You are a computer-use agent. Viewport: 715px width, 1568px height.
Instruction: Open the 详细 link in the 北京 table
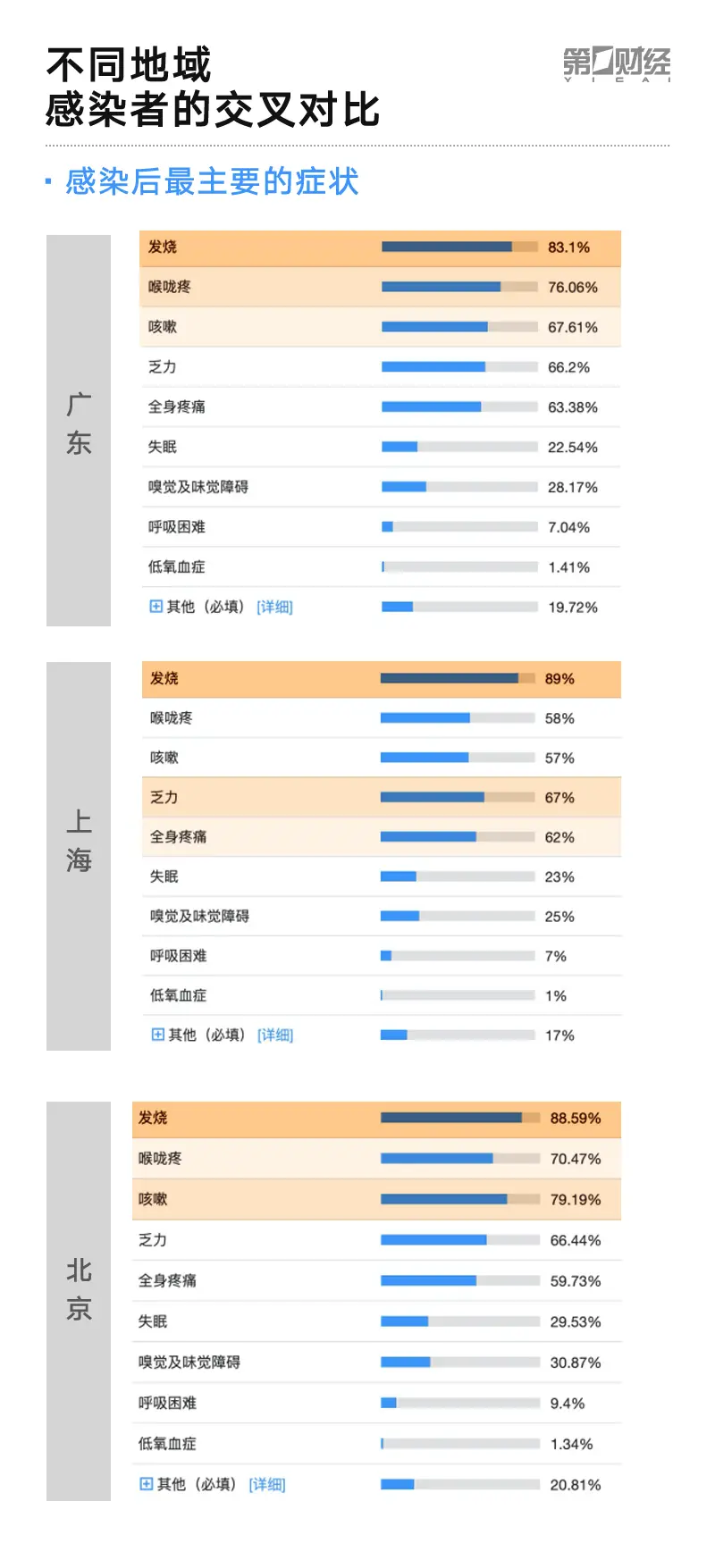(267, 1485)
